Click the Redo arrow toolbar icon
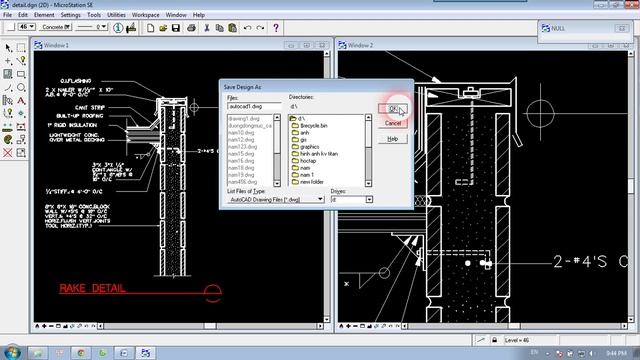640x360 pixels. (260, 28)
